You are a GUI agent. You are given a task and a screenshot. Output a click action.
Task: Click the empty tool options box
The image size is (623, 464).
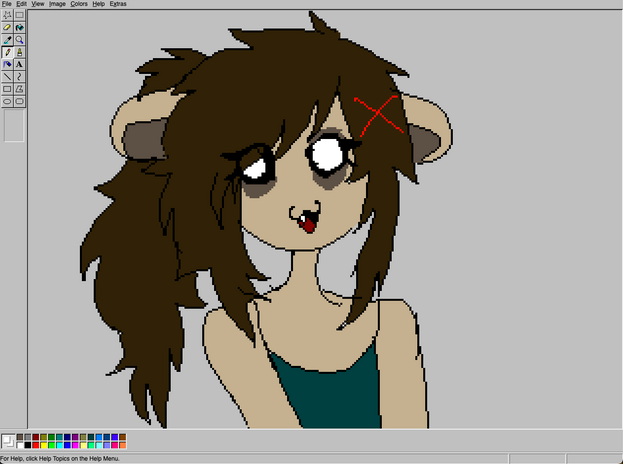point(14,126)
